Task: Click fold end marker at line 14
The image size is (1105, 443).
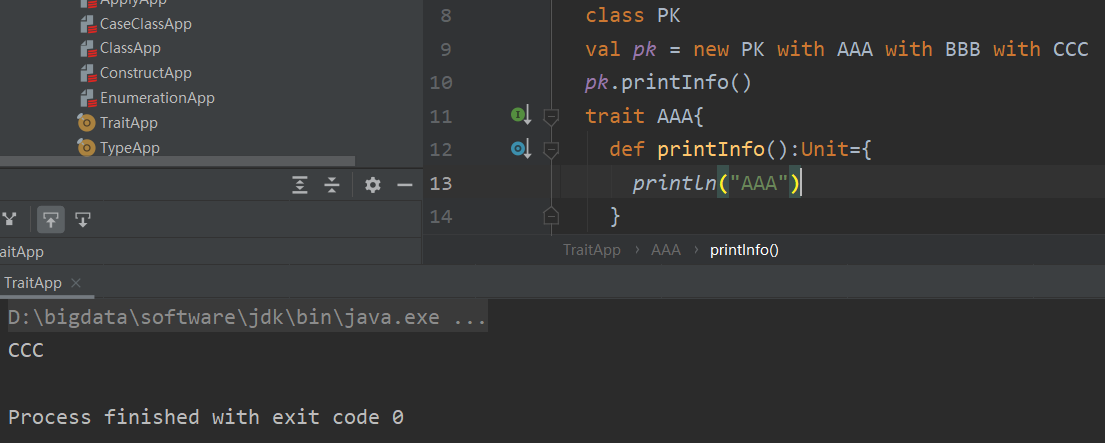Action: [x=551, y=215]
